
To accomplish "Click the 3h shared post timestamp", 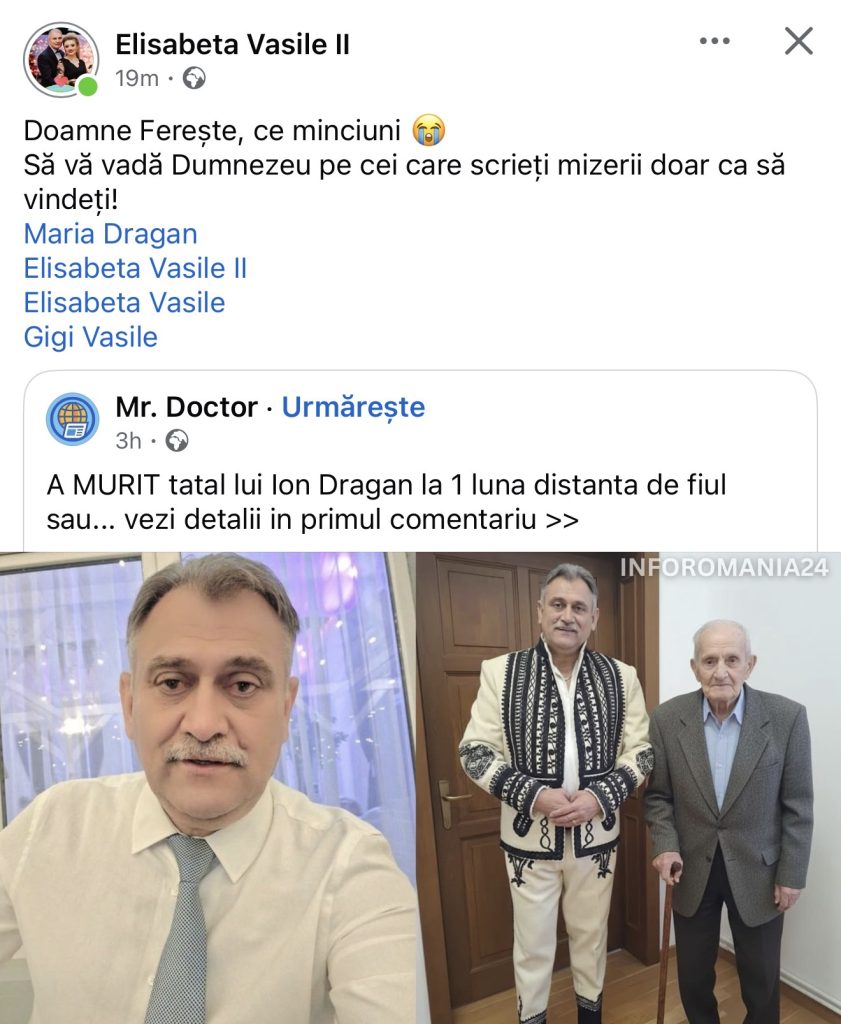I will point(129,440).
